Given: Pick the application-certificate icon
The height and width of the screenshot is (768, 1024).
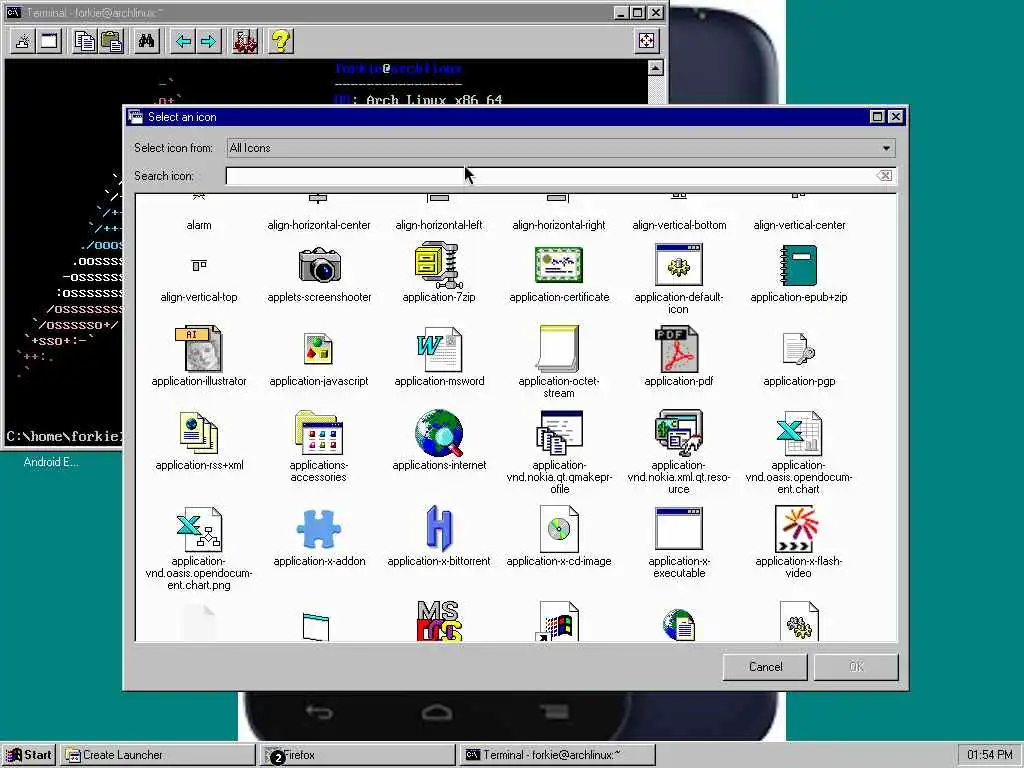Looking at the screenshot, I should (558, 264).
